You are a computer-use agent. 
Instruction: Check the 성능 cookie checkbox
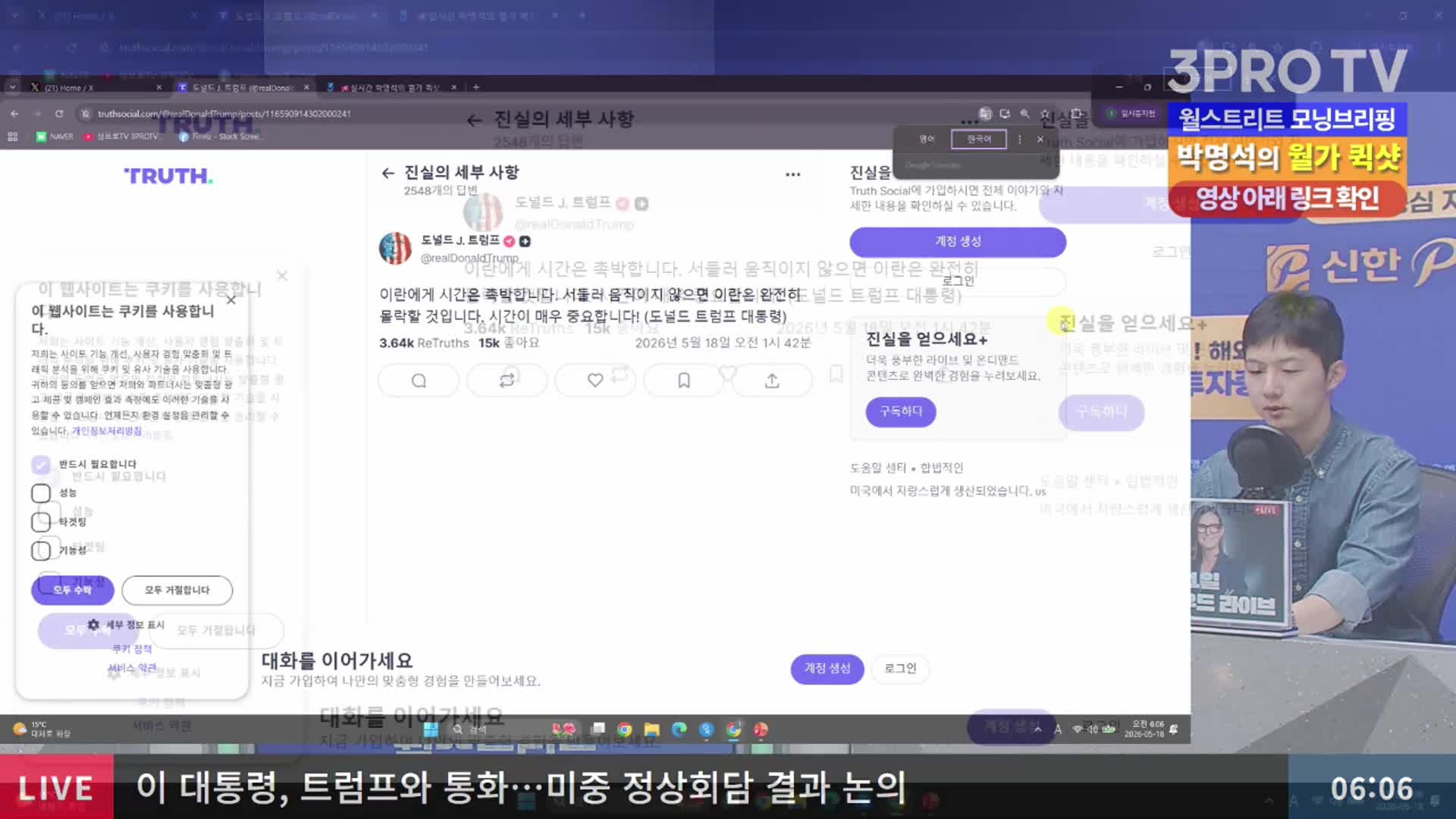(41, 493)
